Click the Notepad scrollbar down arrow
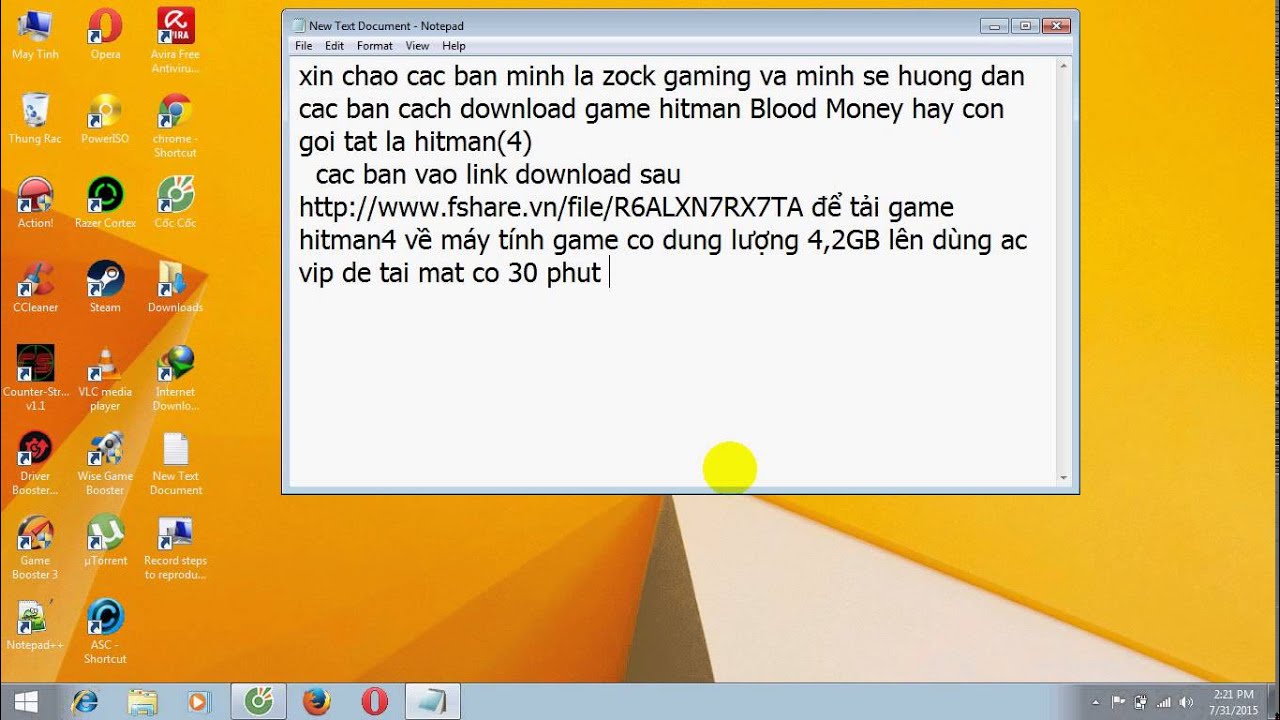Screen dimensions: 1280x720 click(x=1063, y=478)
